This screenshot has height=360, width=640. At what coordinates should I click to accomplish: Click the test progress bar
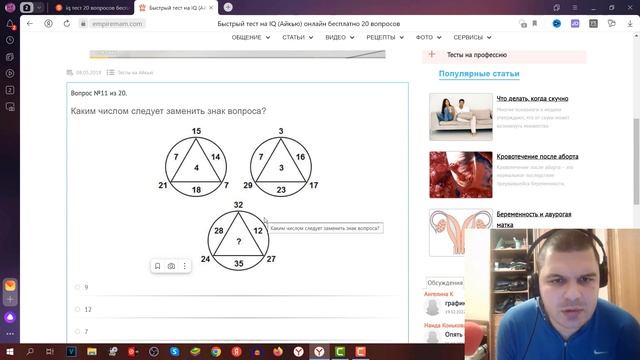[237, 54]
